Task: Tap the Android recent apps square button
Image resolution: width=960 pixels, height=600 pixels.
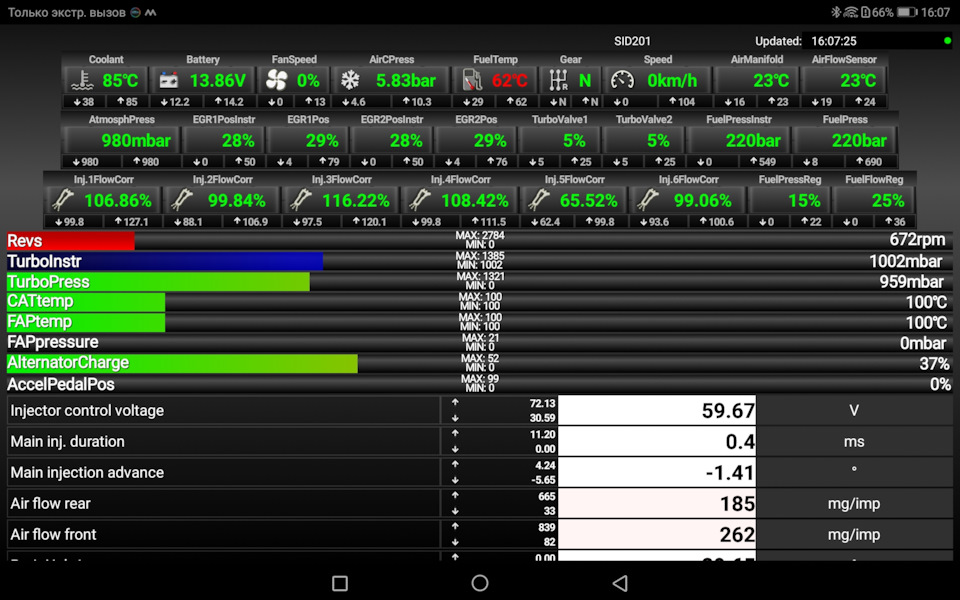Action: pos(340,583)
